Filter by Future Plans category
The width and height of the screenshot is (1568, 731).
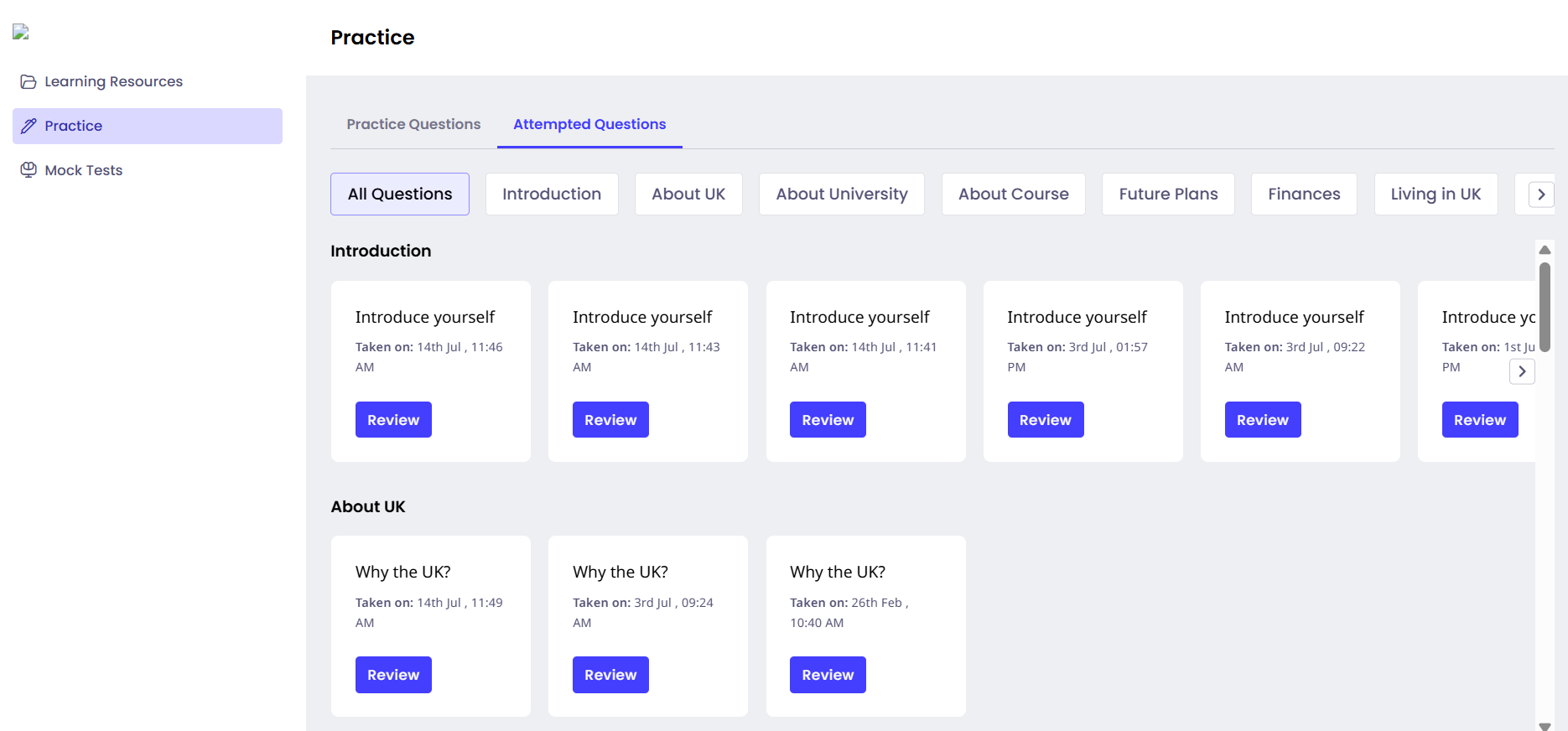[1168, 194]
